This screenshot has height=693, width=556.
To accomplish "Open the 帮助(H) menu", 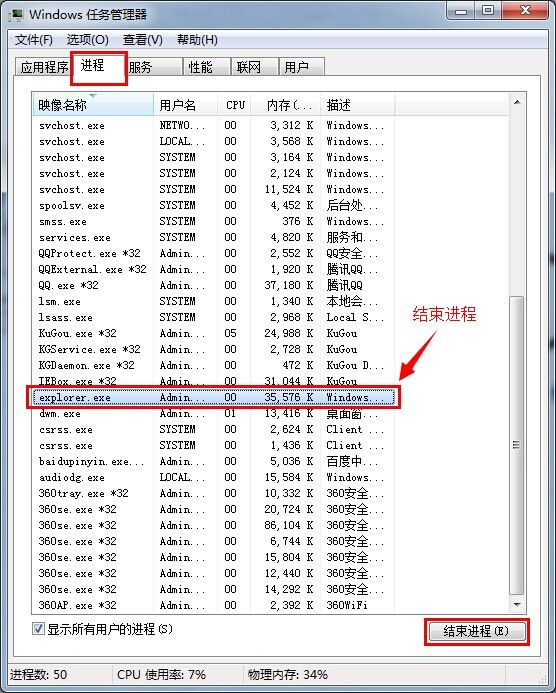I will click(x=197, y=40).
